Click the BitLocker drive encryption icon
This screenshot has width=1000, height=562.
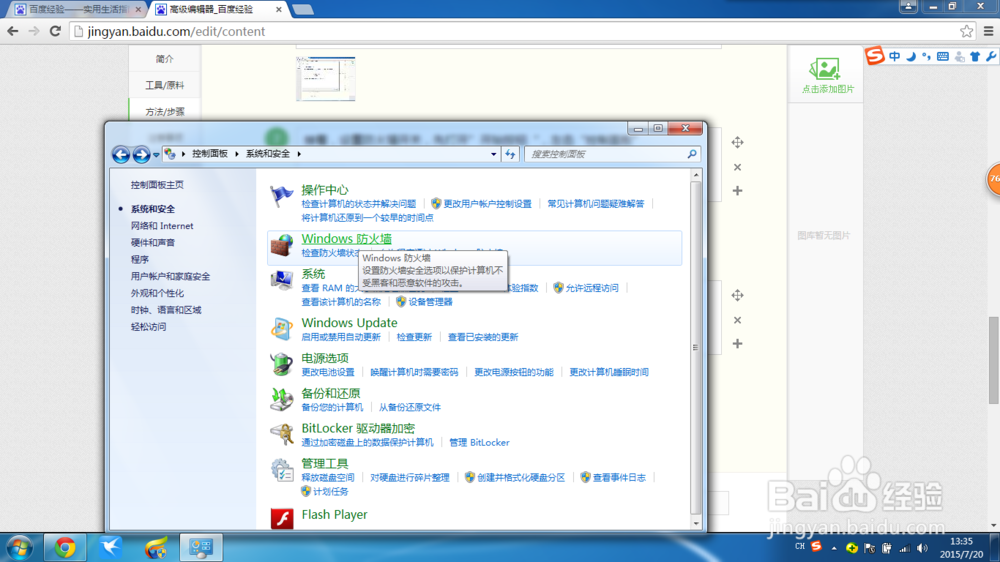point(281,434)
